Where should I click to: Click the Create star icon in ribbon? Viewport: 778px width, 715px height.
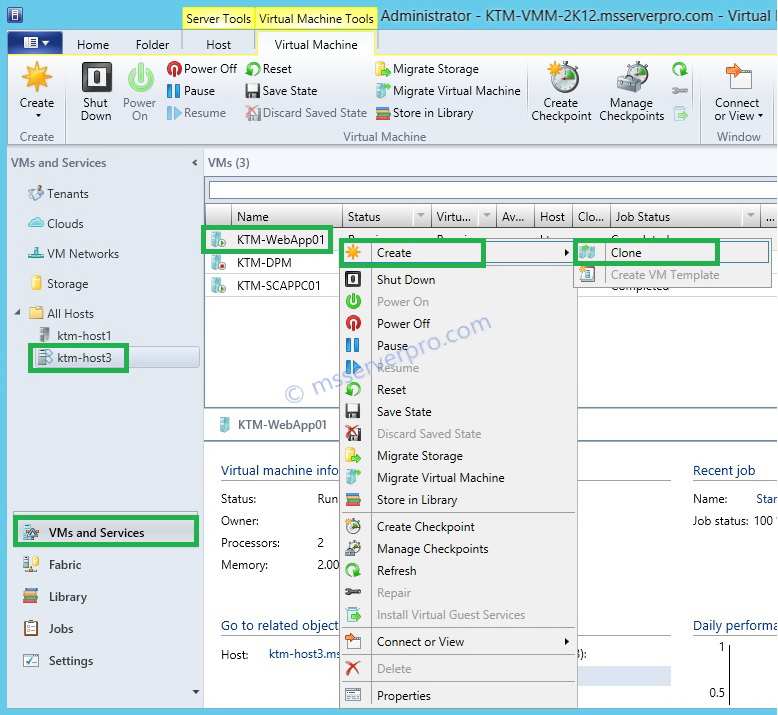point(37,77)
